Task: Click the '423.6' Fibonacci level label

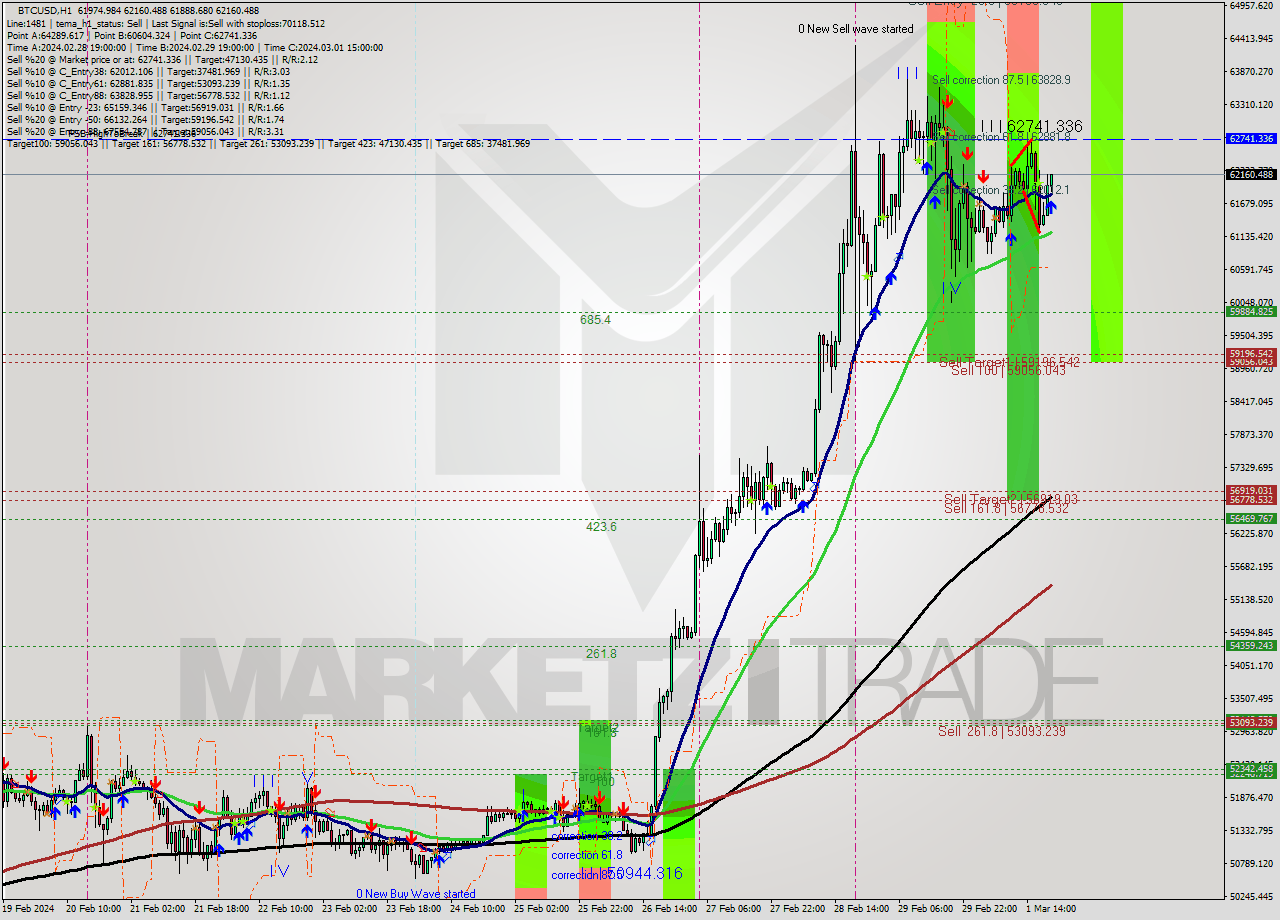Action: click(x=601, y=526)
